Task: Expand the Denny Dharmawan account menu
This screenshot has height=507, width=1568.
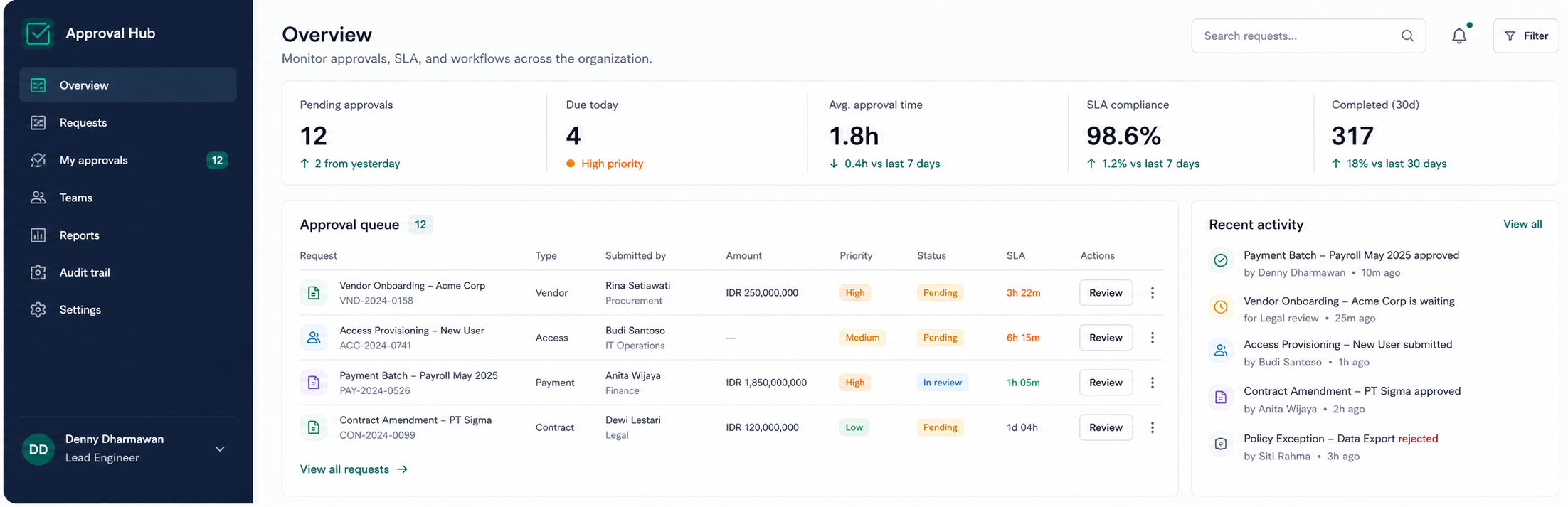Action: [x=220, y=449]
